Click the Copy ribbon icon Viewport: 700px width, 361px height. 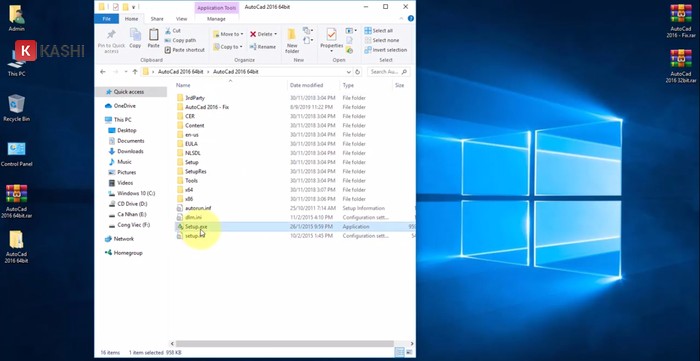point(135,38)
